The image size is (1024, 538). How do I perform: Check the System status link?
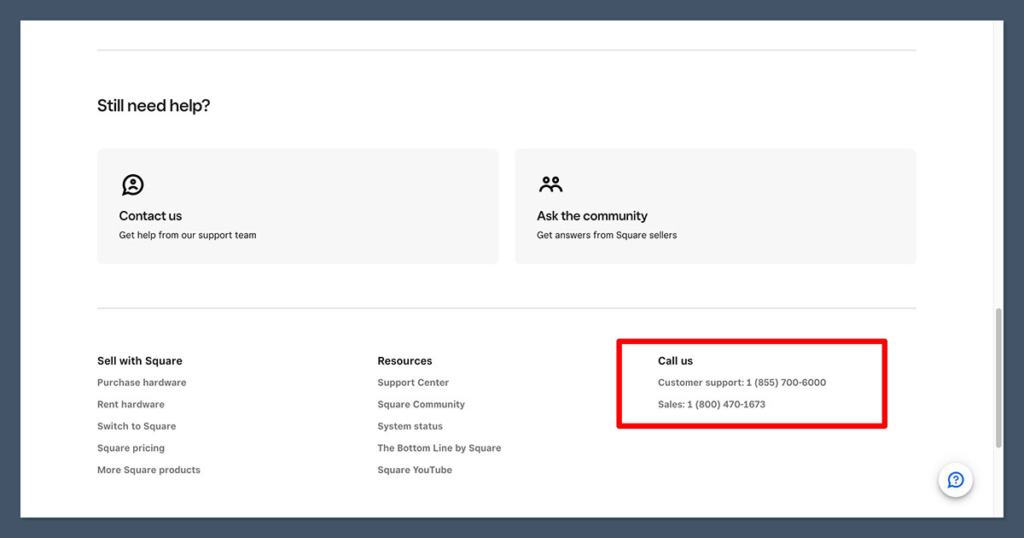[410, 427]
